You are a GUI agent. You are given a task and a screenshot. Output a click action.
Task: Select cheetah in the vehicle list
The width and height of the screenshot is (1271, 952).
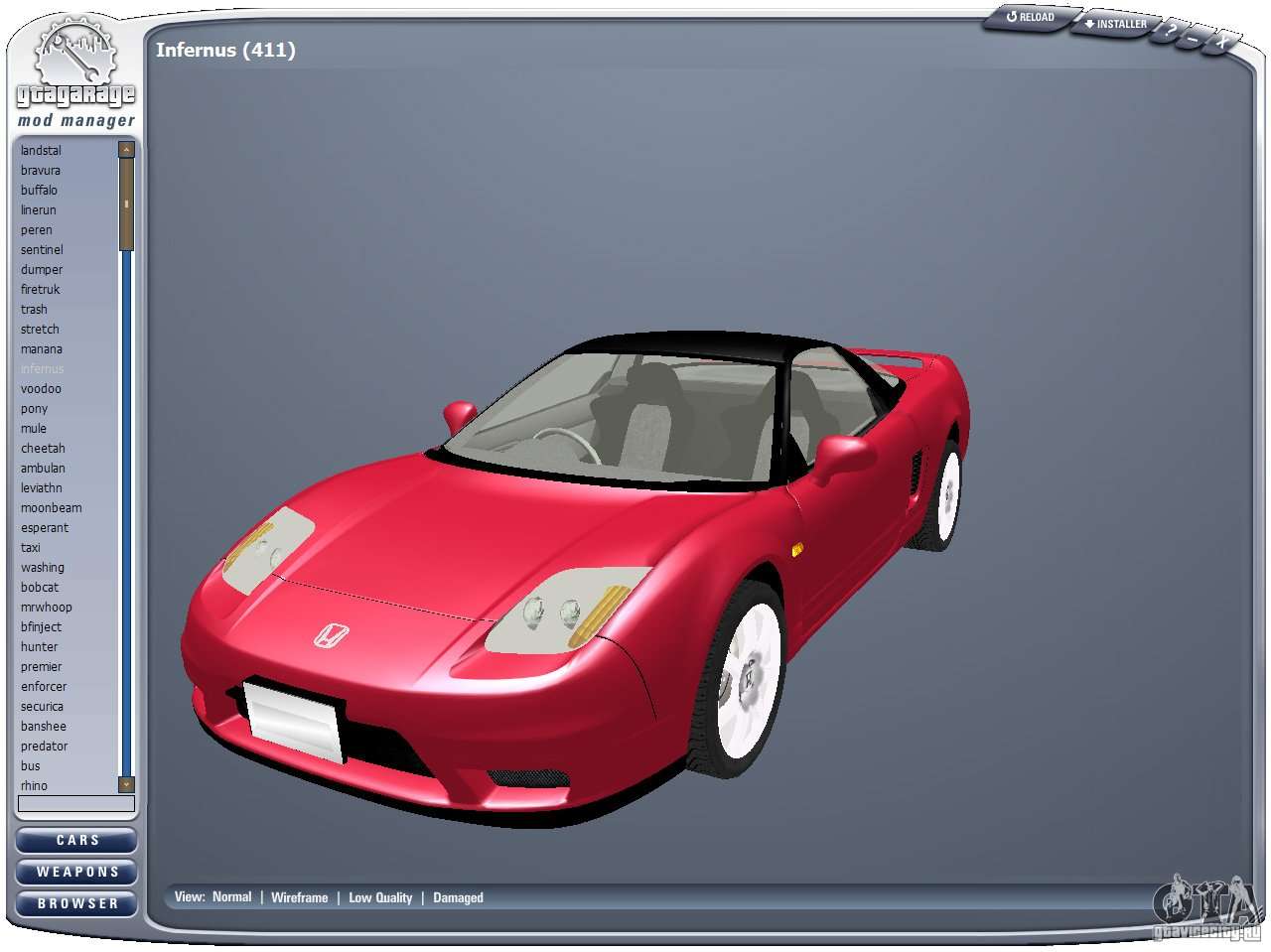(x=43, y=449)
